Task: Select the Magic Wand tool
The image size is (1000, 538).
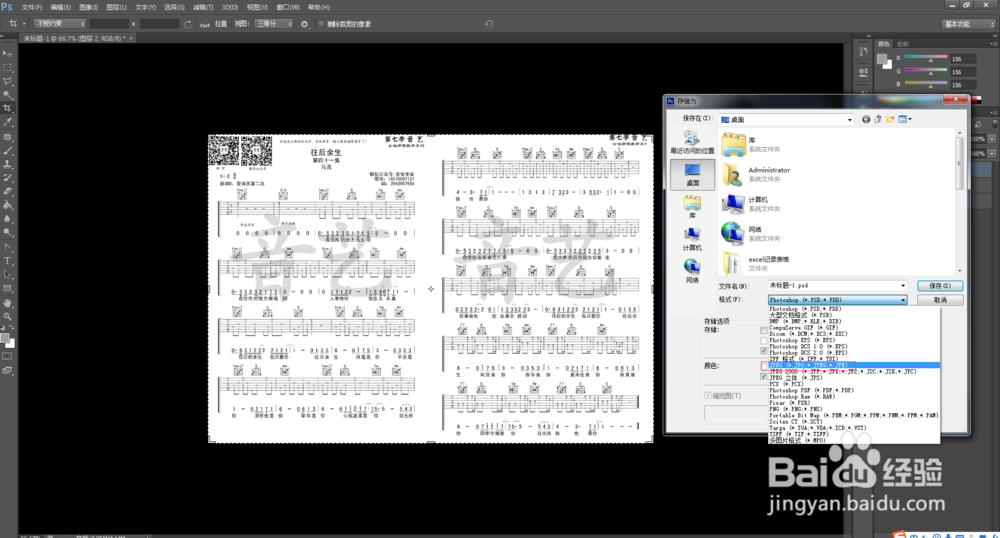Action: [x=8, y=94]
